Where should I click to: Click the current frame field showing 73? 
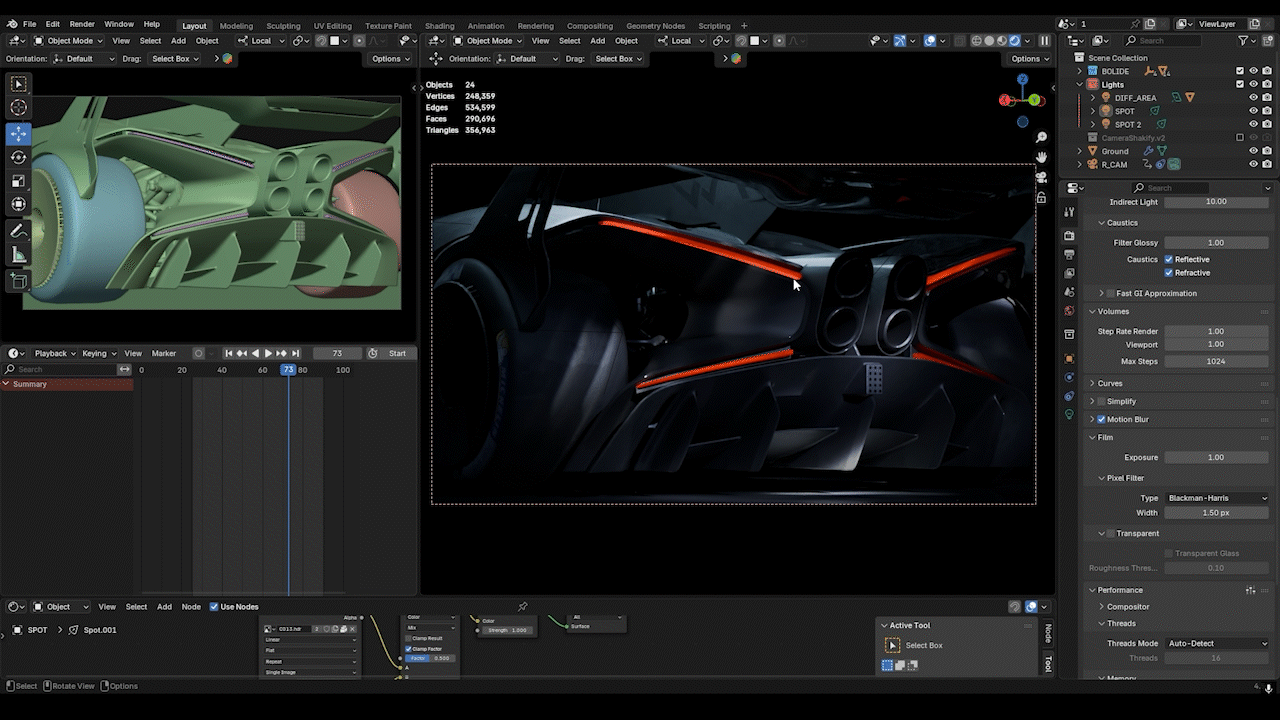[x=337, y=353]
